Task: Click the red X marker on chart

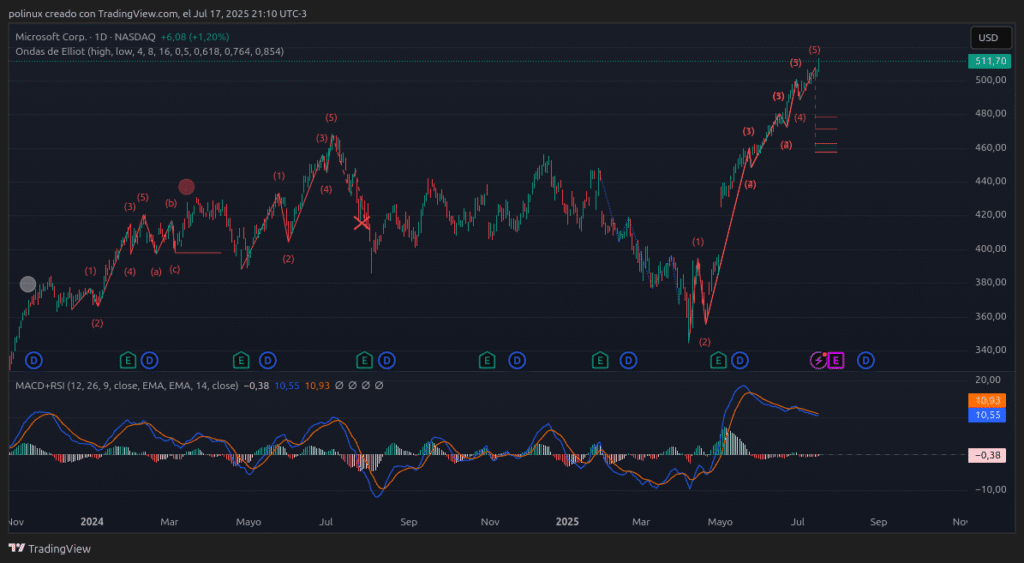Action: coord(362,222)
